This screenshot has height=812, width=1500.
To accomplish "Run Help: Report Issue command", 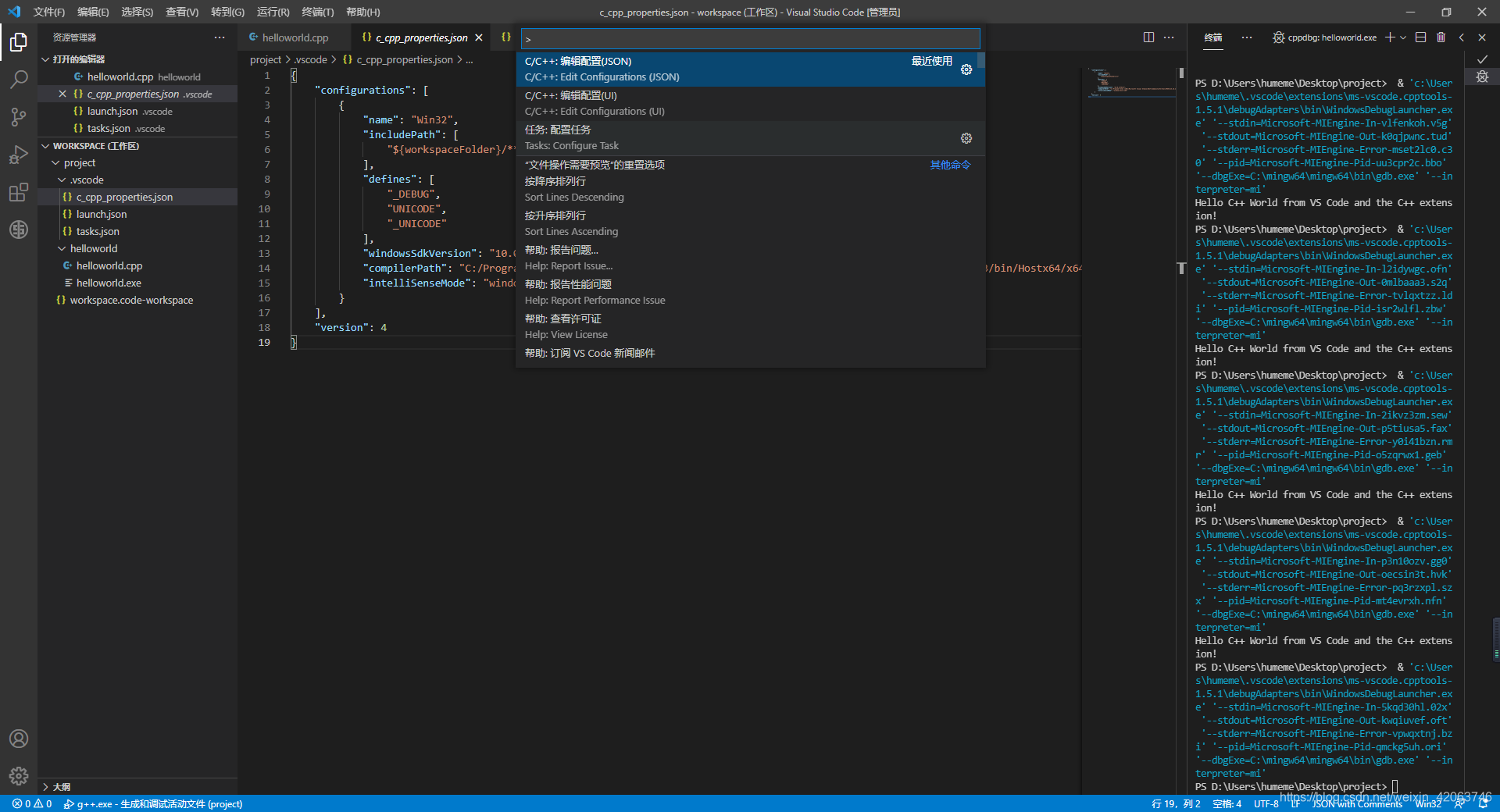I will tap(750, 258).
